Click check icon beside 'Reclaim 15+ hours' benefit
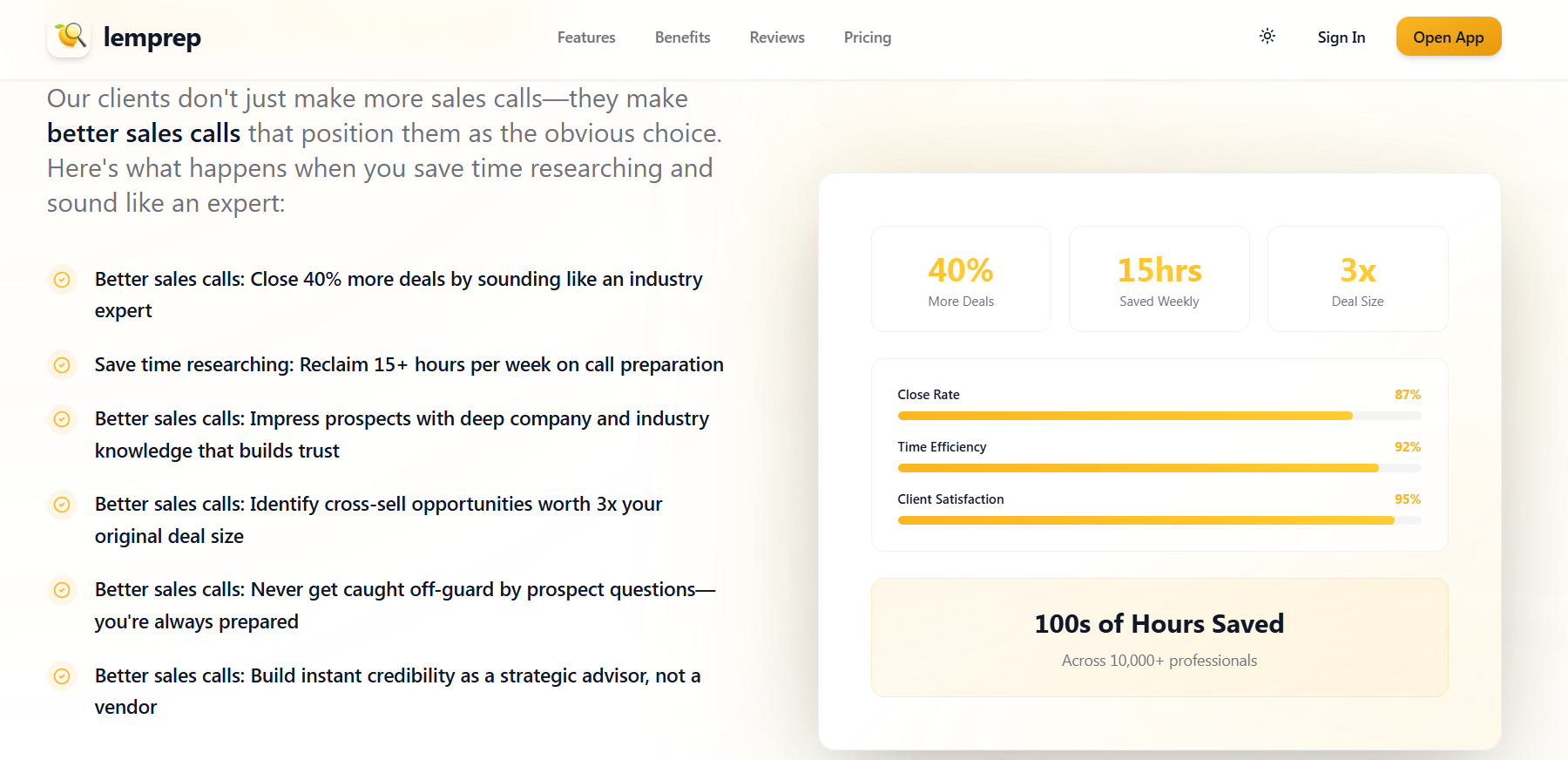This screenshot has width=1568, height=760. click(x=62, y=365)
